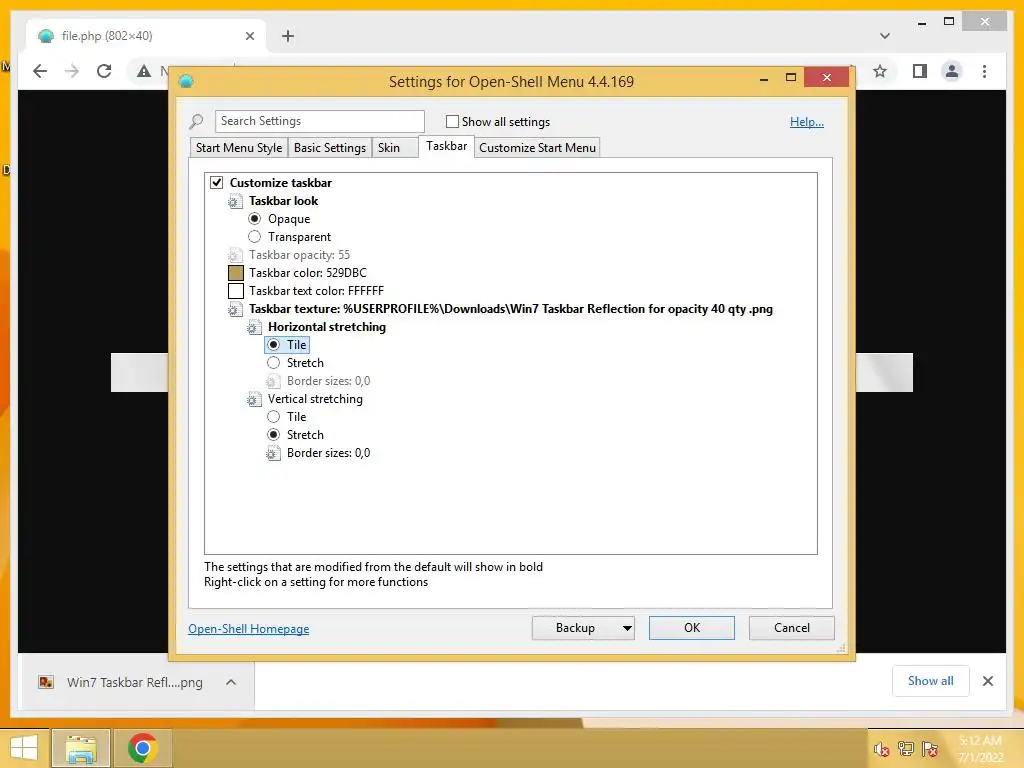Close the Open-Shell settings dialog

[827, 78]
